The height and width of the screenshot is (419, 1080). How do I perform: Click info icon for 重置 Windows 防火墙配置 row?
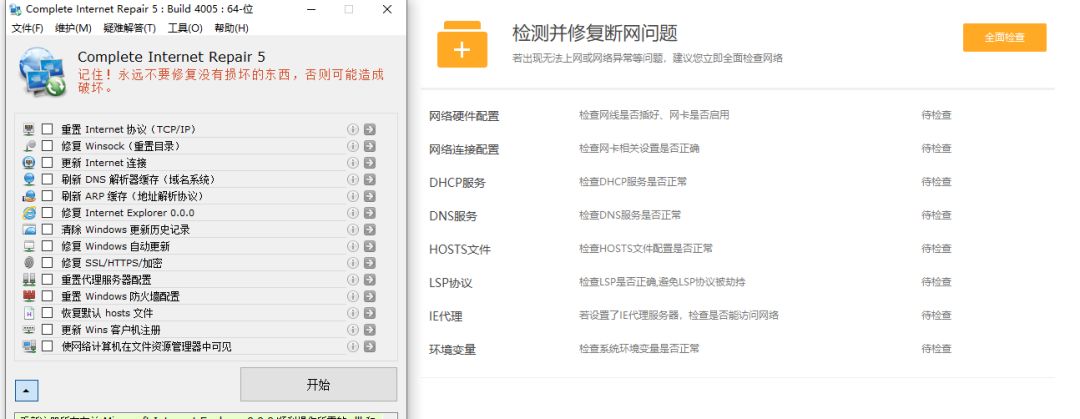(353, 296)
